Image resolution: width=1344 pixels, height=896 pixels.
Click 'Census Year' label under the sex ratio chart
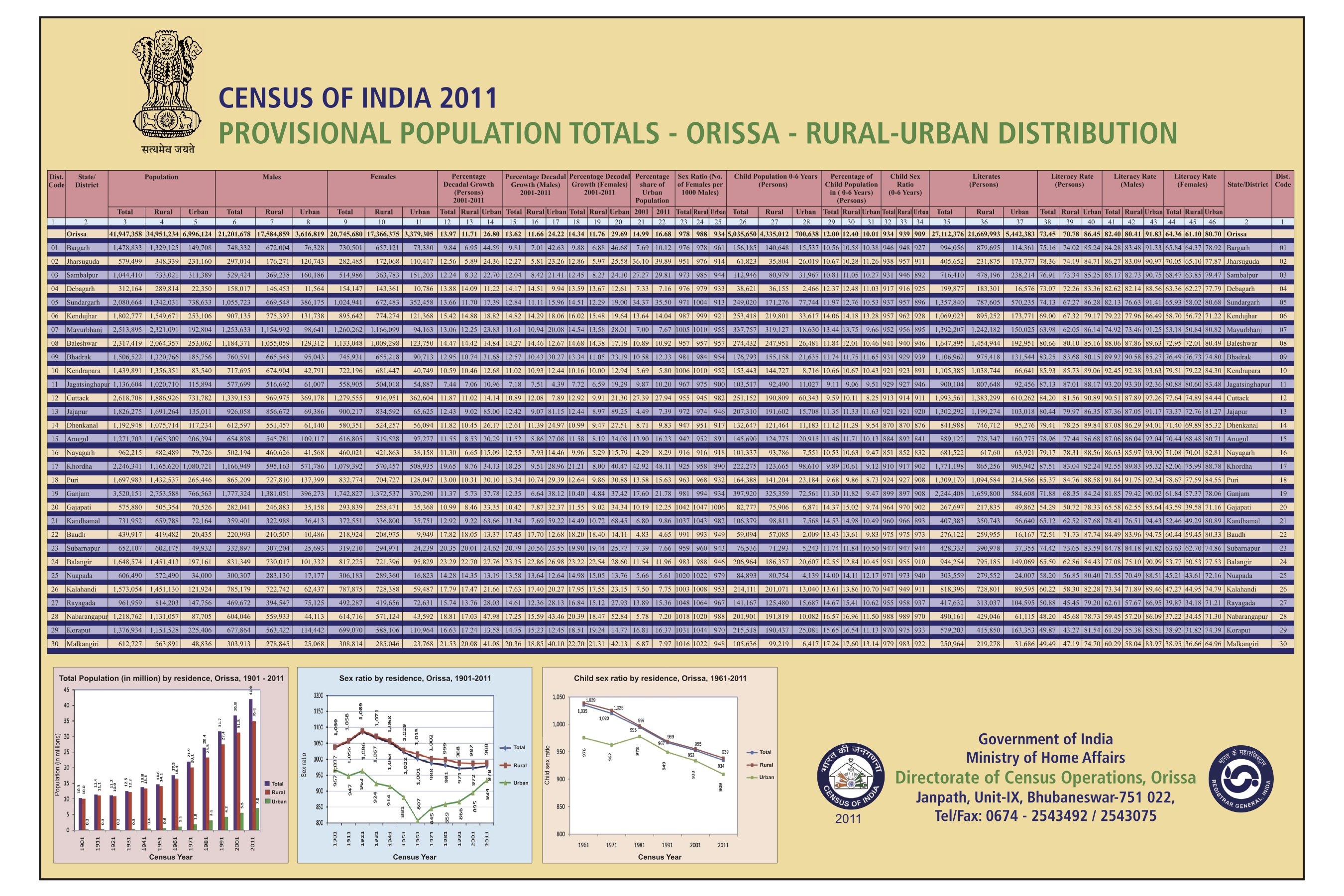point(415,857)
